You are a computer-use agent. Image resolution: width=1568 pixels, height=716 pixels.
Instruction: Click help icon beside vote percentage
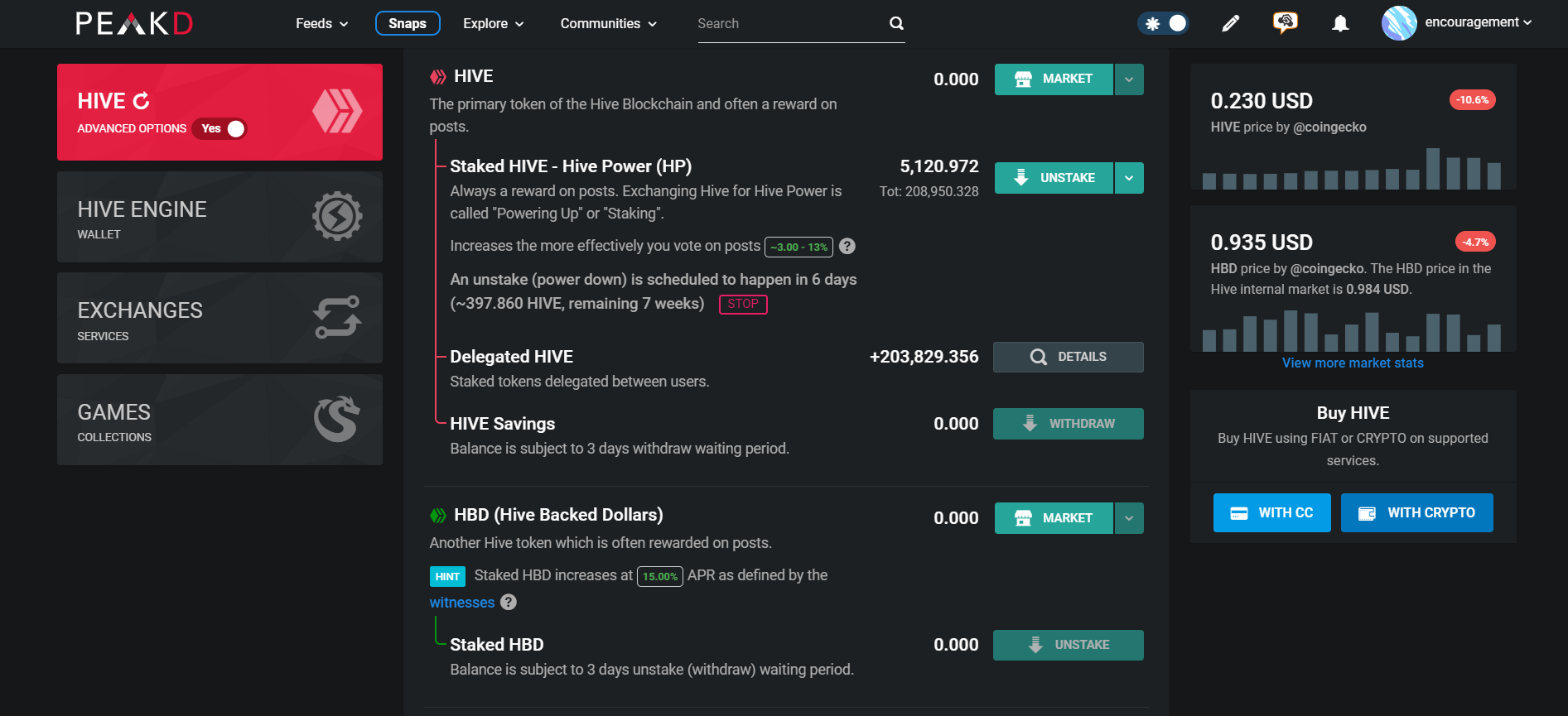[847, 246]
